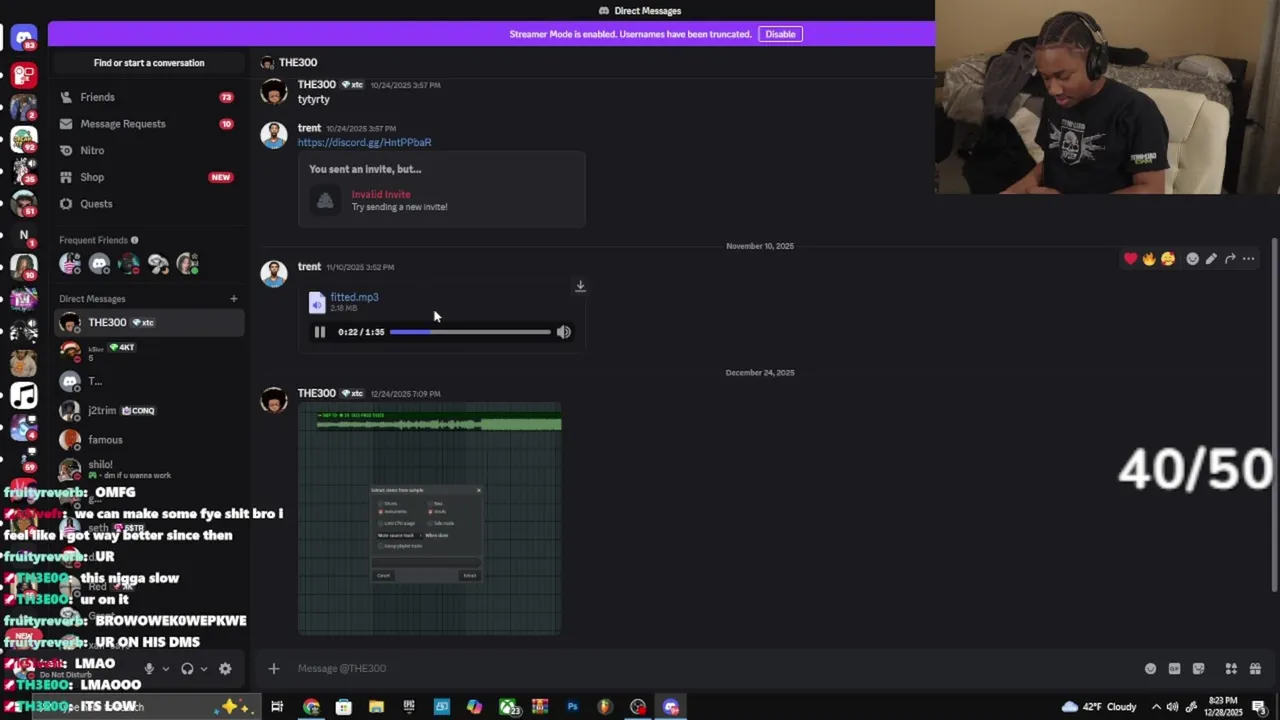Open attachment plus button in message bar

pos(273,669)
